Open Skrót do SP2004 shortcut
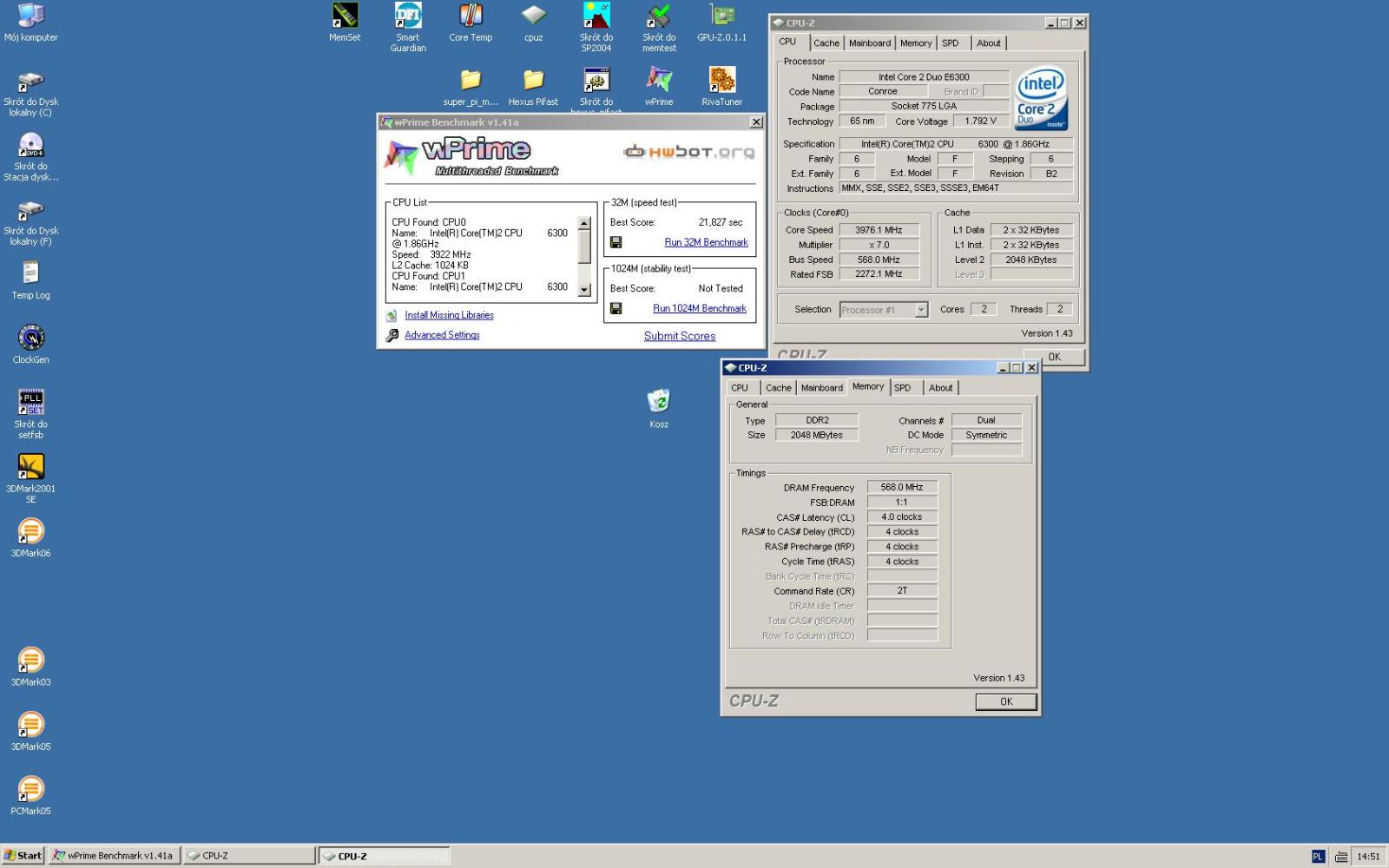Viewport: 1389px width, 868px height. pyautogui.click(x=596, y=27)
